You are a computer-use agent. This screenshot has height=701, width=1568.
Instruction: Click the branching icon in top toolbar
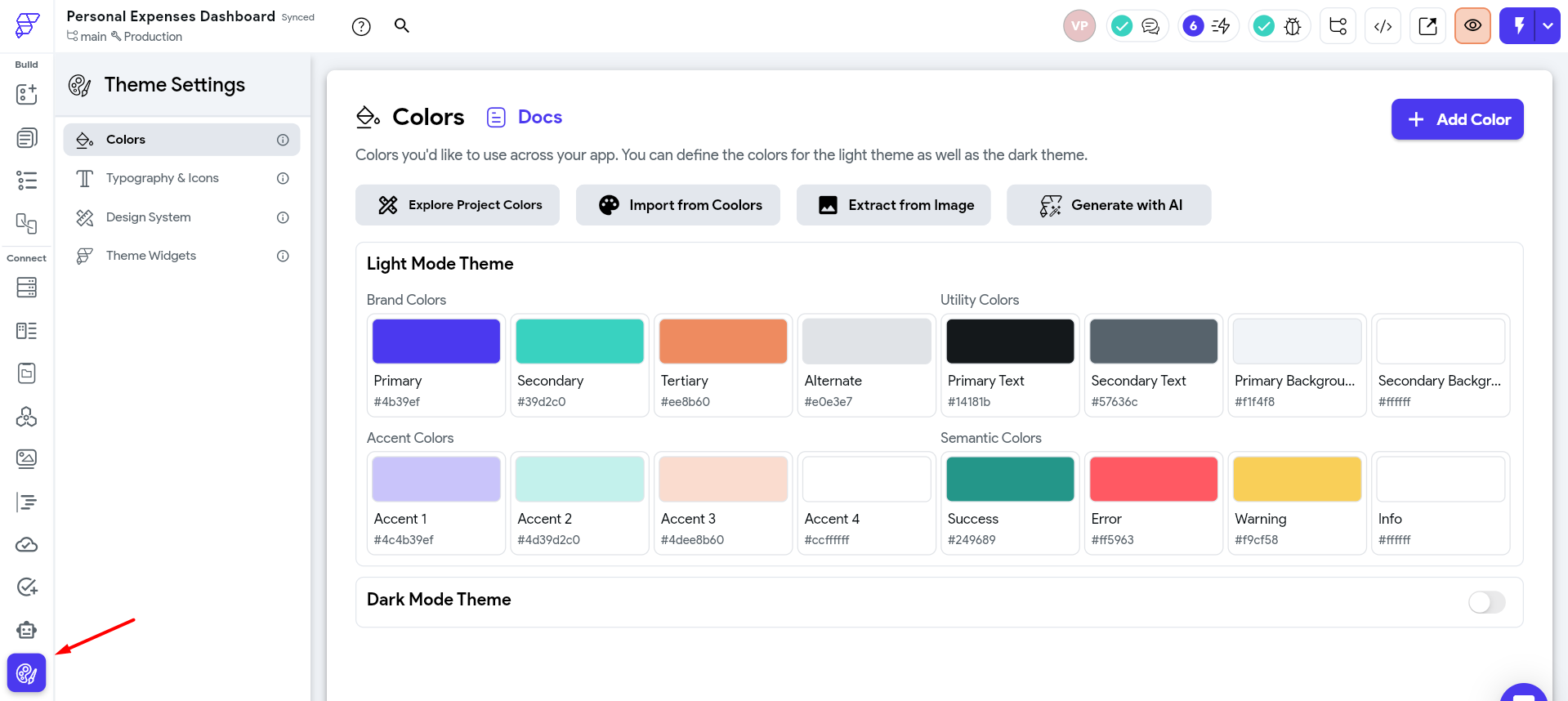(x=1338, y=26)
